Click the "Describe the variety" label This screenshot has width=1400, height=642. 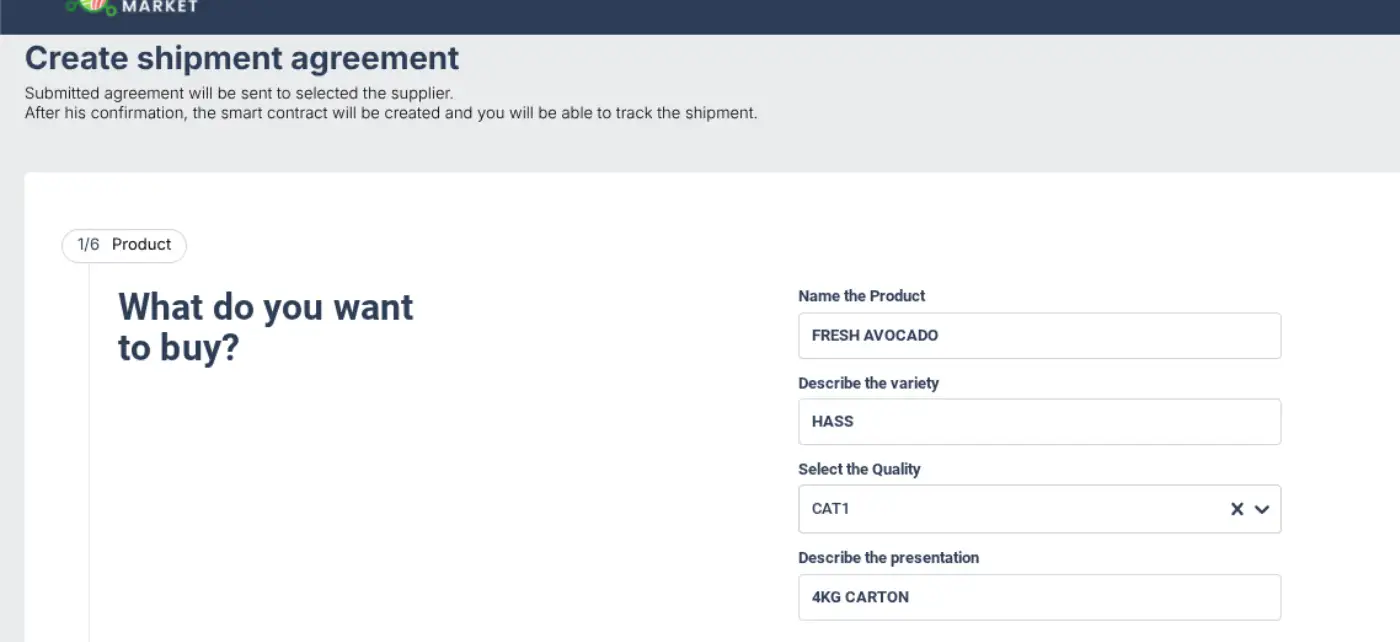[x=868, y=383]
